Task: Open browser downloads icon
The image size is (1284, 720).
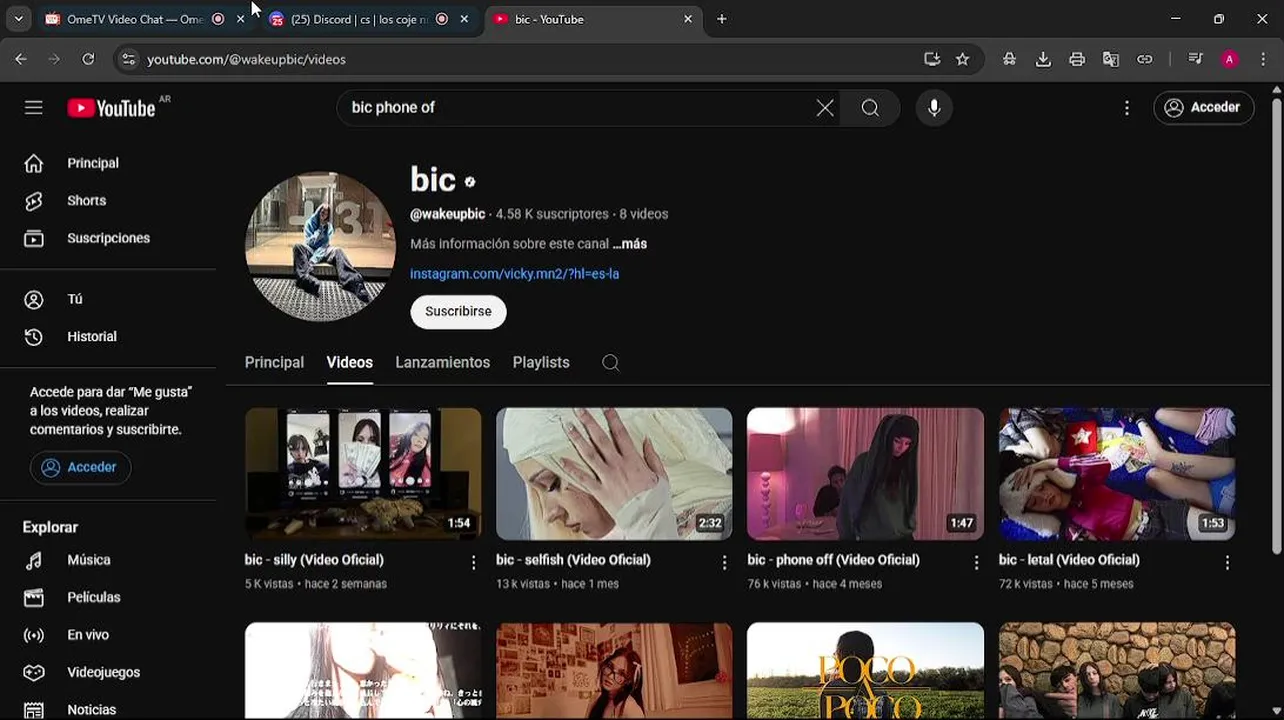Action: [x=1043, y=59]
